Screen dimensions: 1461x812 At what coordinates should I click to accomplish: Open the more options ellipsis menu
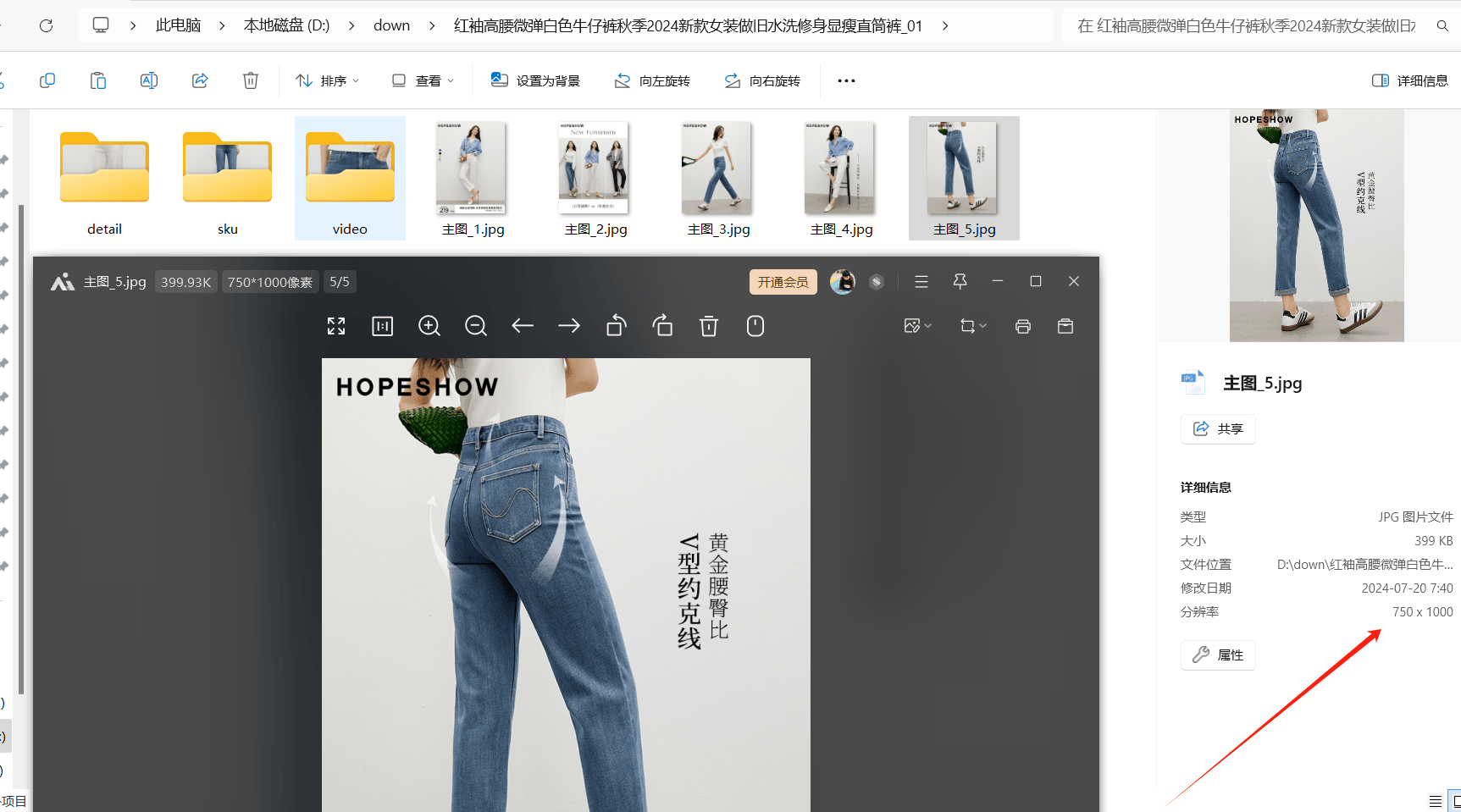point(846,80)
